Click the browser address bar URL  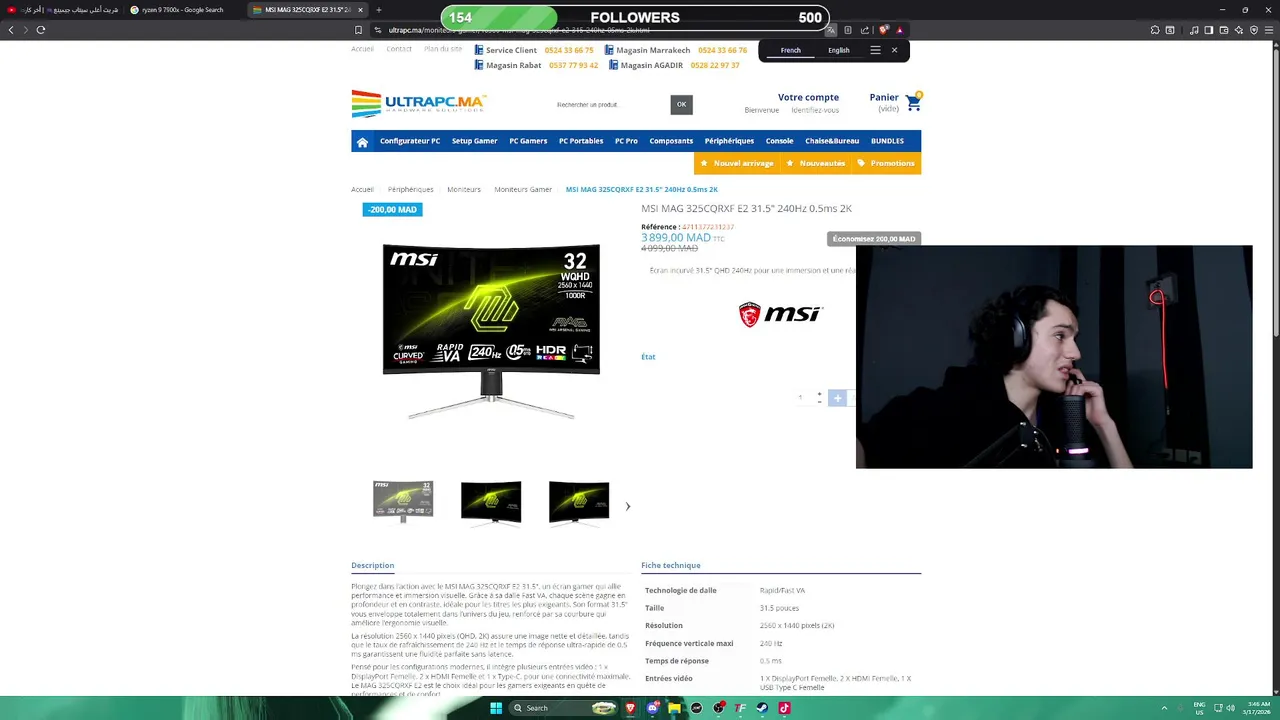(x=519, y=30)
